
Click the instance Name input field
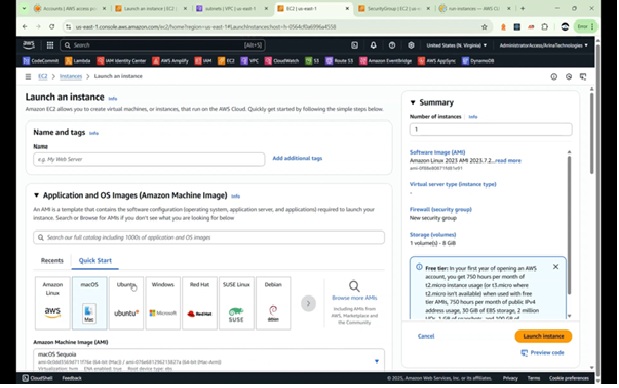[149, 159]
